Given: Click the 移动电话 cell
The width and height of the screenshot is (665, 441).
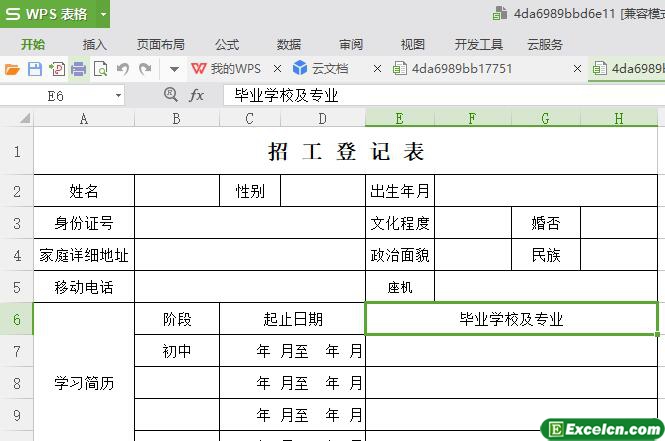Looking at the screenshot, I should 84,287.
